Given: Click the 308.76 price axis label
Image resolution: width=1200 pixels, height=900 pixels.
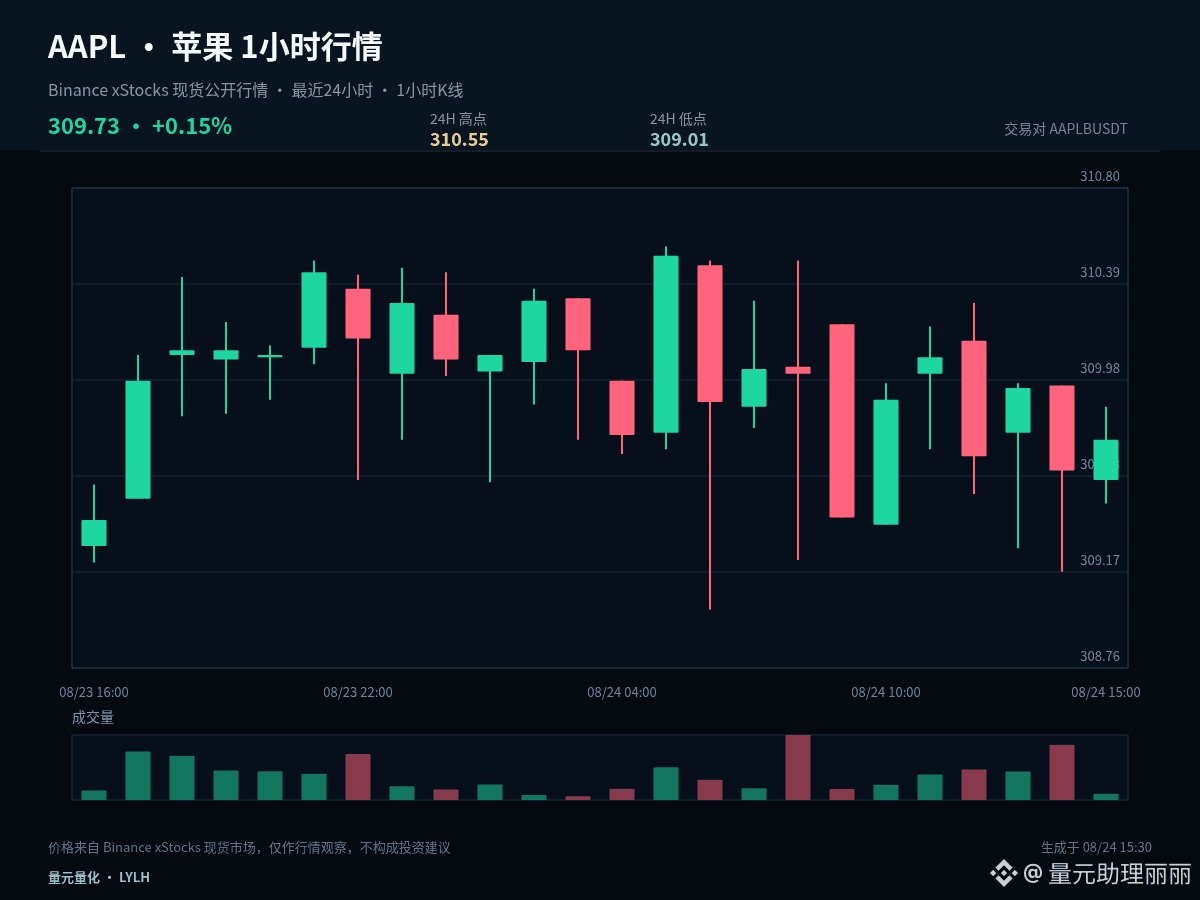Looking at the screenshot, I should point(1100,656).
